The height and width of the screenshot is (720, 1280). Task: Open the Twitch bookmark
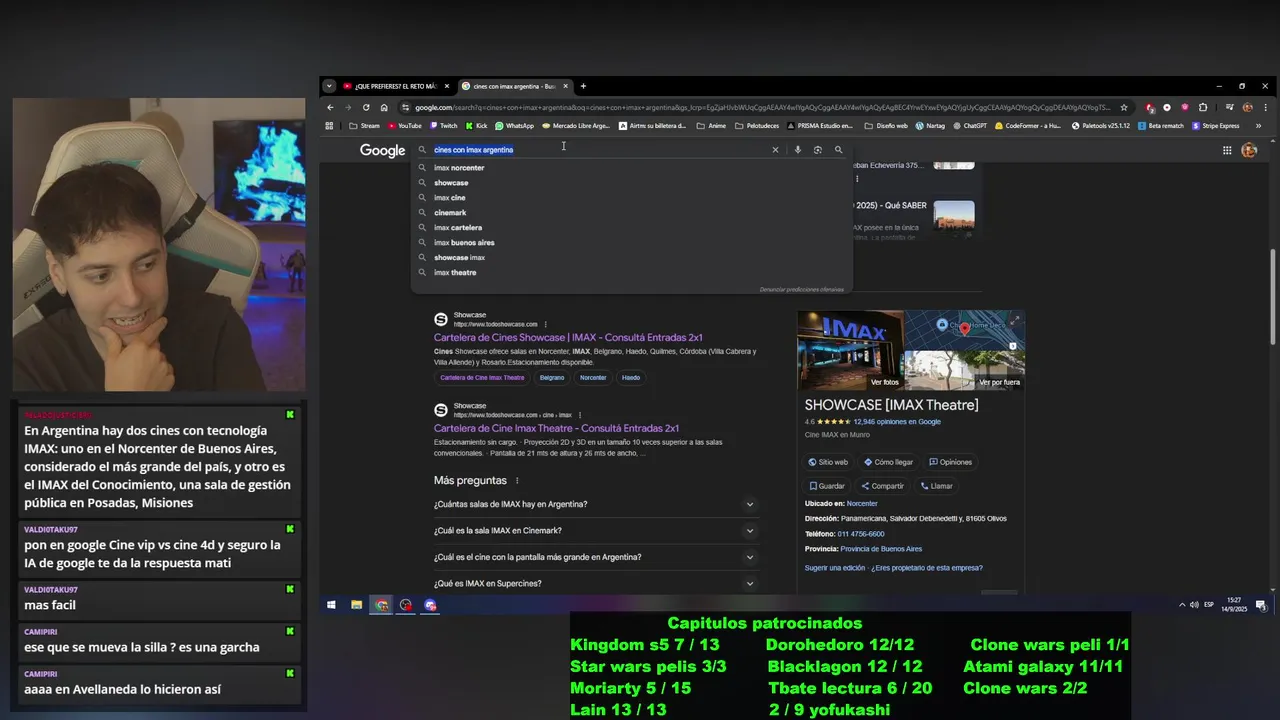click(443, 126)
